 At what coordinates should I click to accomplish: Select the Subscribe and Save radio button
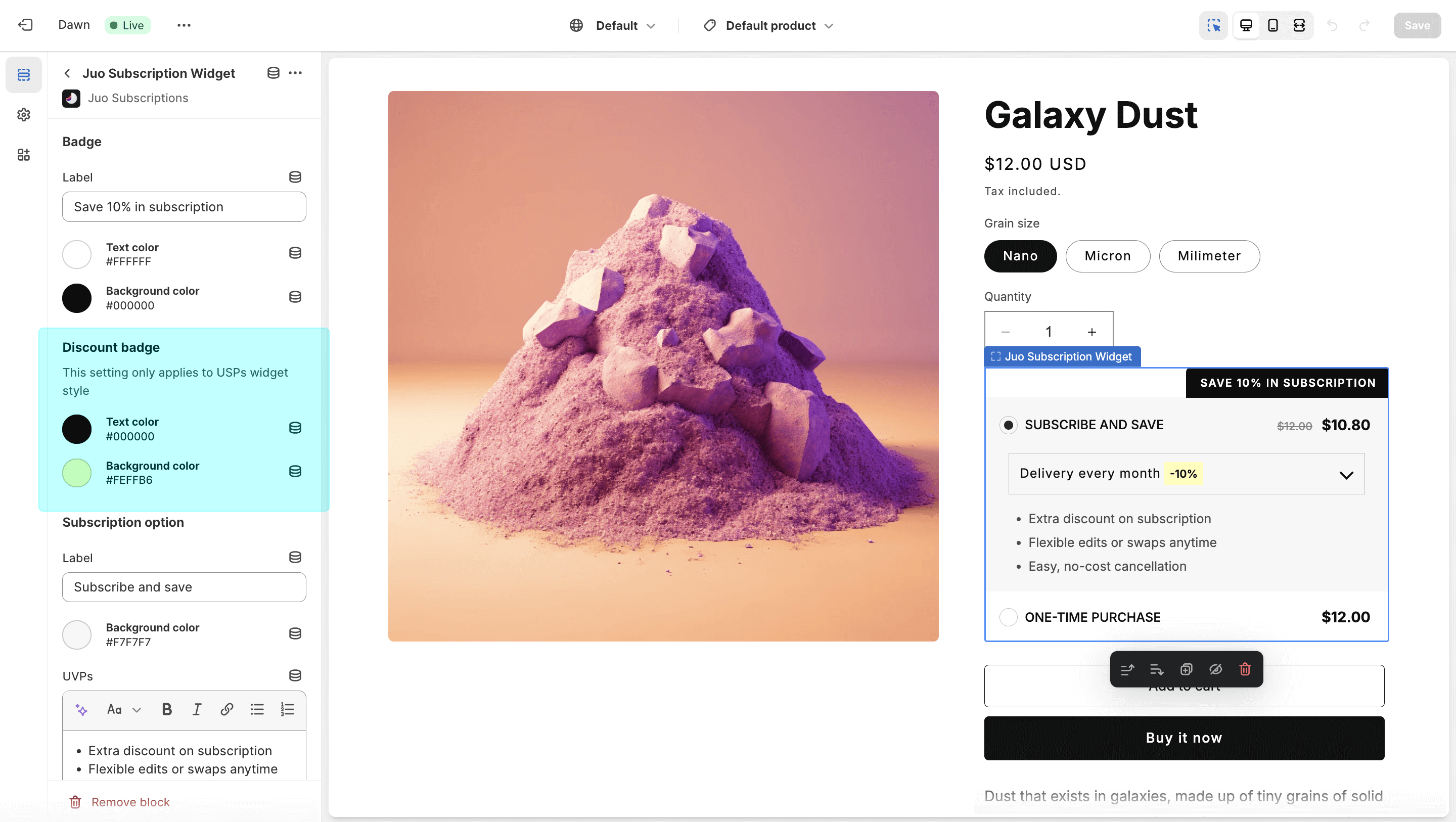(x=1008, y=424)
